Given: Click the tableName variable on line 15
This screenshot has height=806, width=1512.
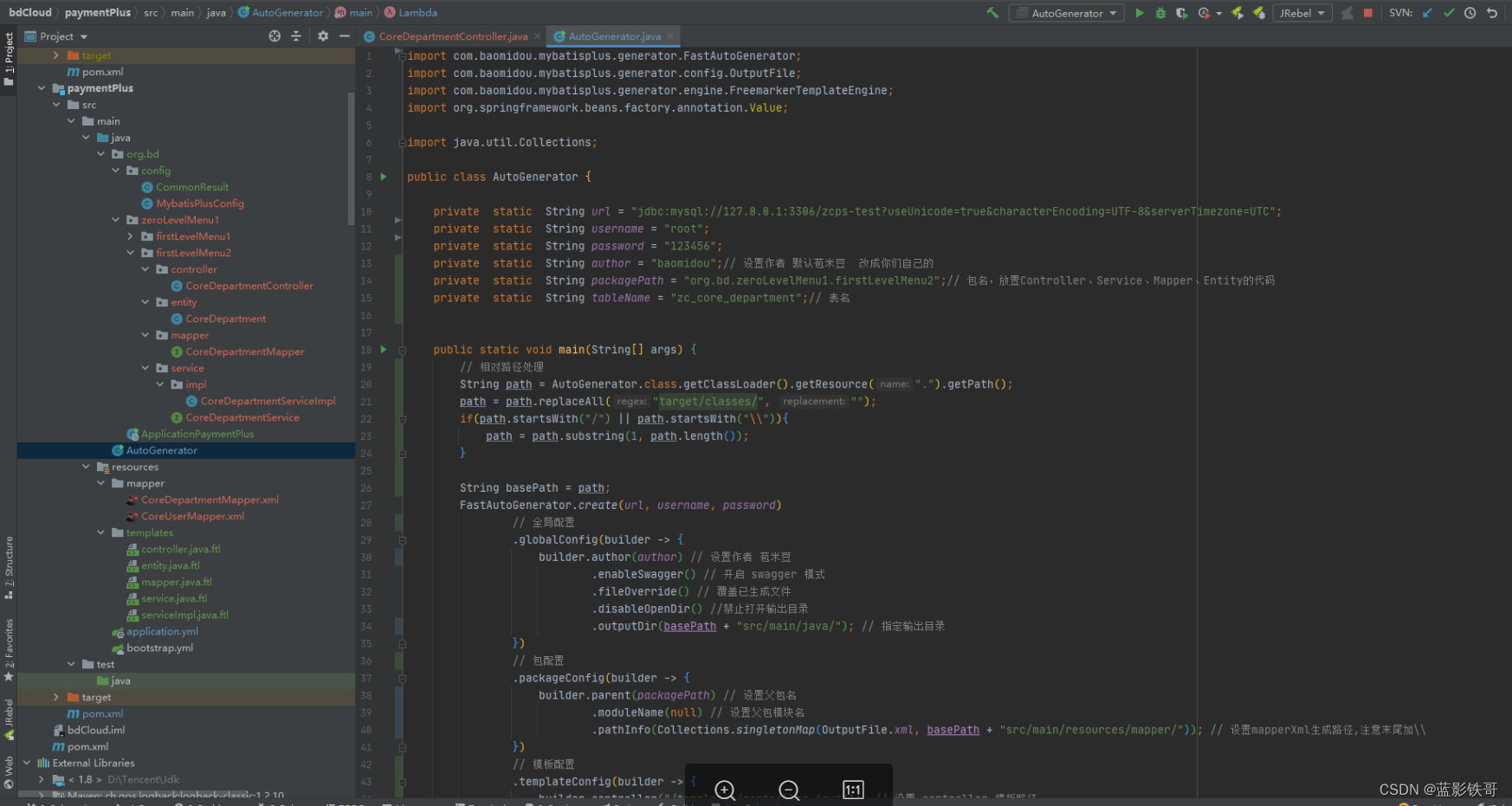Looking at the screenshot, I should click(x=620, y=298).
